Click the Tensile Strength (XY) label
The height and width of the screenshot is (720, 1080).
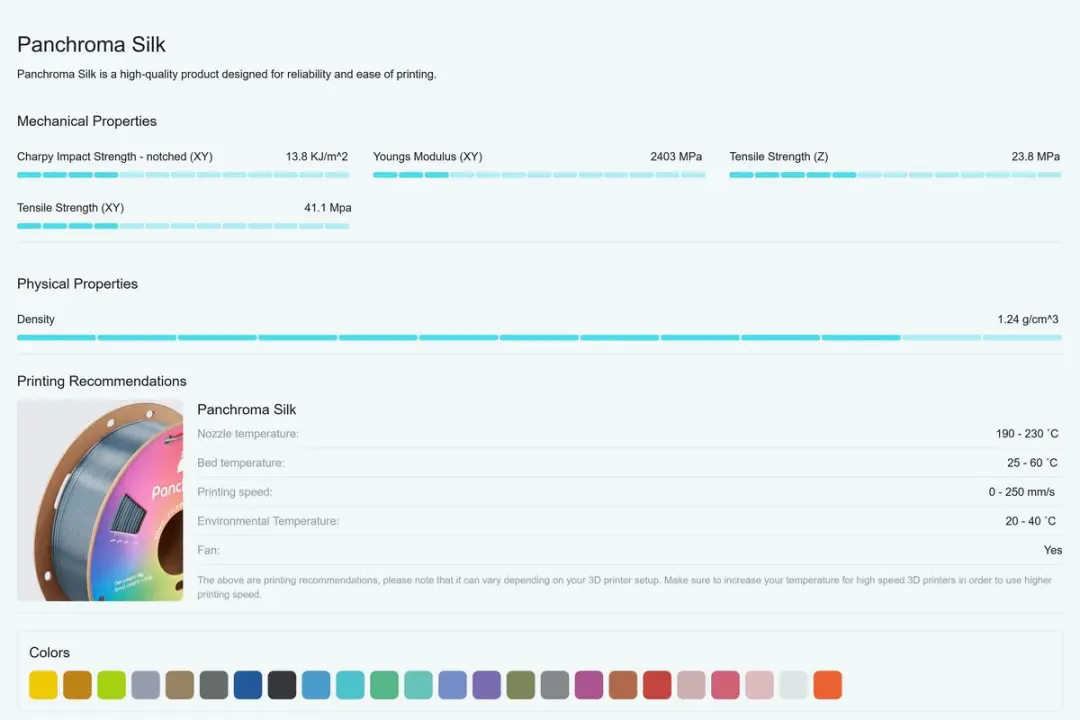pyautogui.click(x=70, y=208)
